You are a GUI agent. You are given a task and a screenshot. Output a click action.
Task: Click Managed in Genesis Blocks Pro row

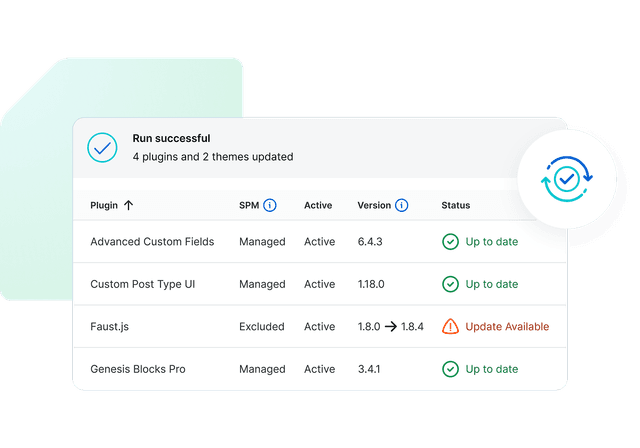tap(262, 370)
